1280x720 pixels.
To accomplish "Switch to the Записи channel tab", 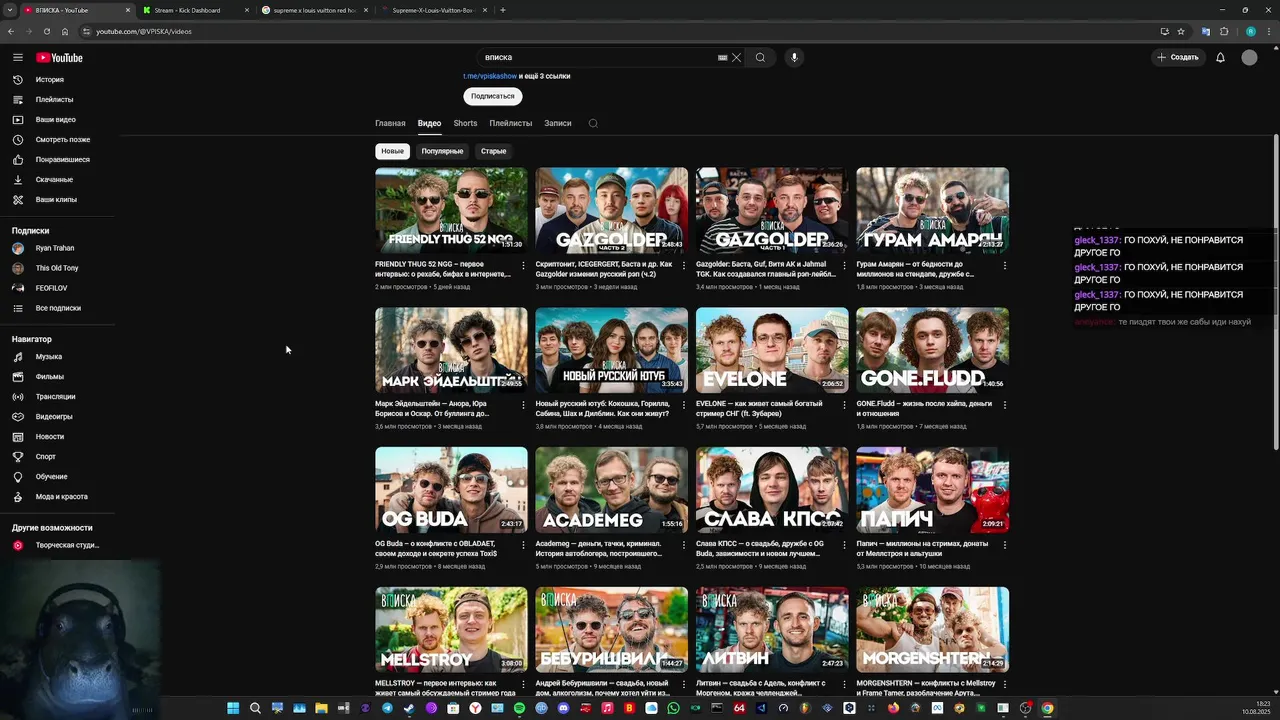I will pos(558,123).
